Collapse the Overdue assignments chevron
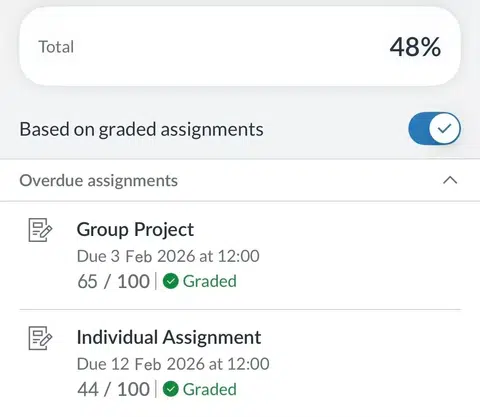This screenshot has height=417, width=480. pos(450,180)
